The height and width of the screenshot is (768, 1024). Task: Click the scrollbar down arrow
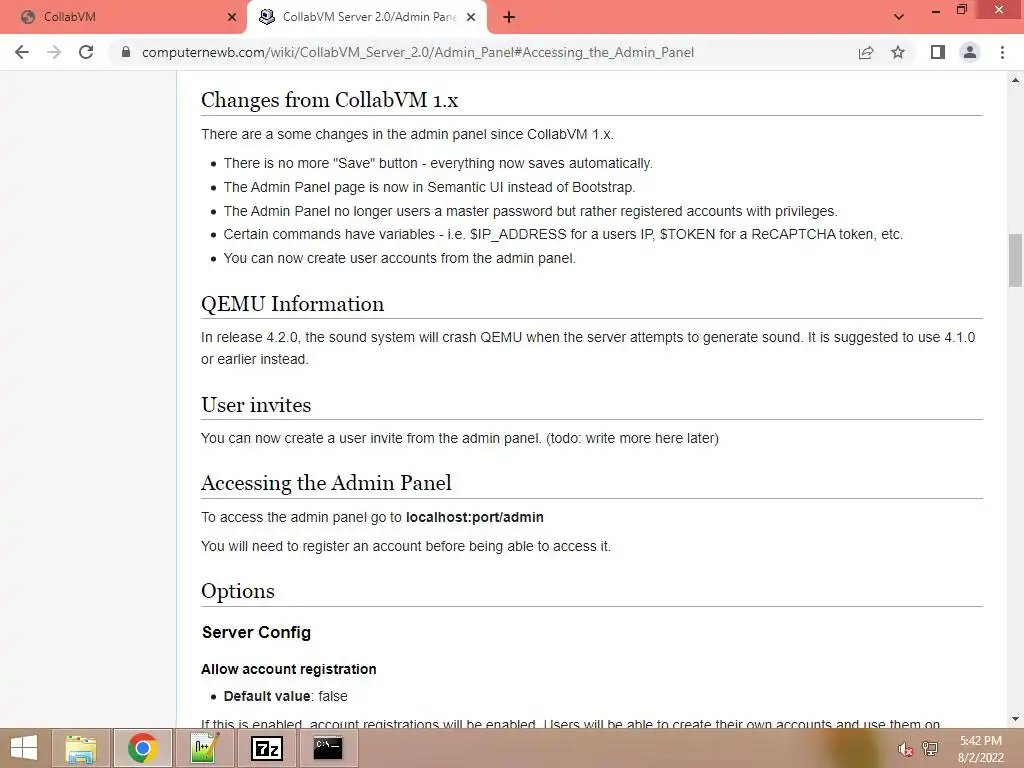tap(1016, 719)
